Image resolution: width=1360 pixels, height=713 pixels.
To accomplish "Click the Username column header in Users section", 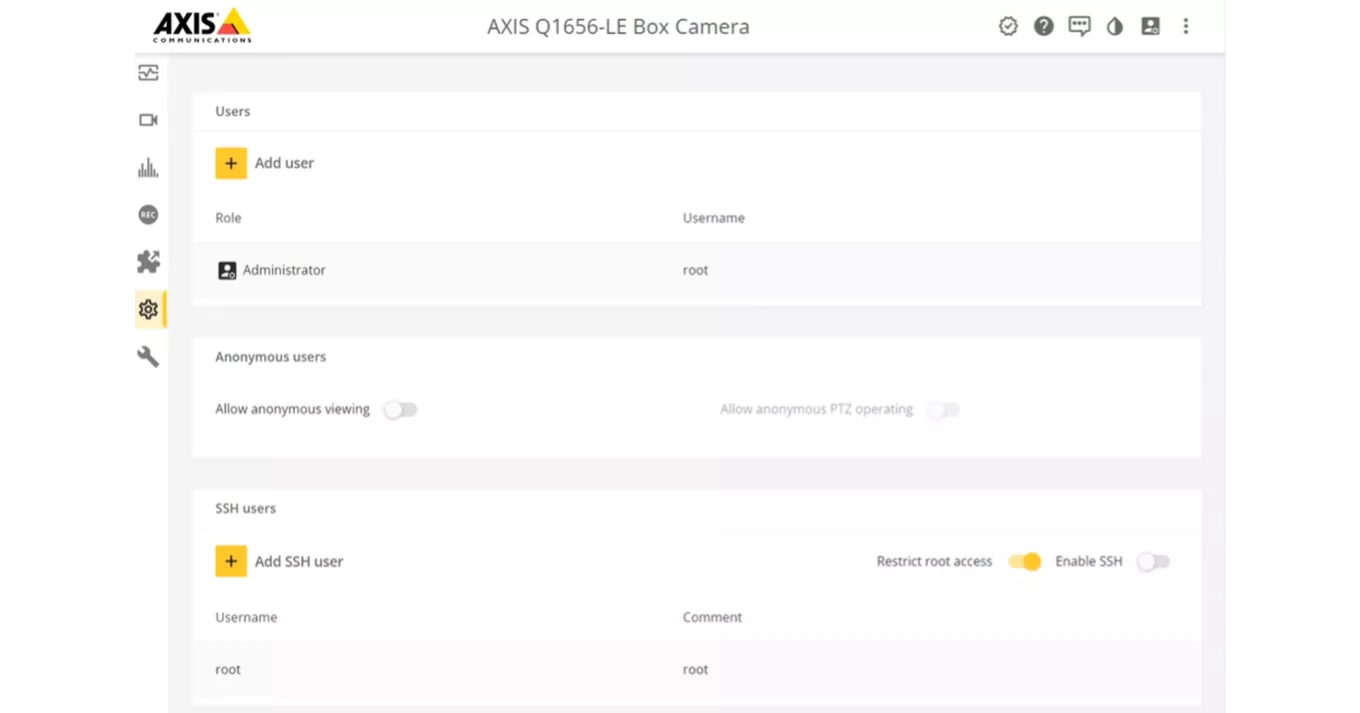I will (x=714, y=218).
